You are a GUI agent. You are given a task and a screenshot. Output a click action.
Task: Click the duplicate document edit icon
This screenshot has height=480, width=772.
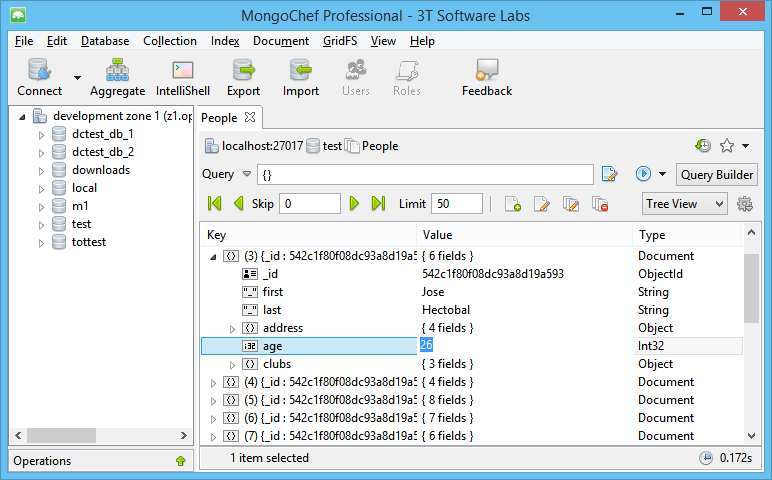pos(571,204)
